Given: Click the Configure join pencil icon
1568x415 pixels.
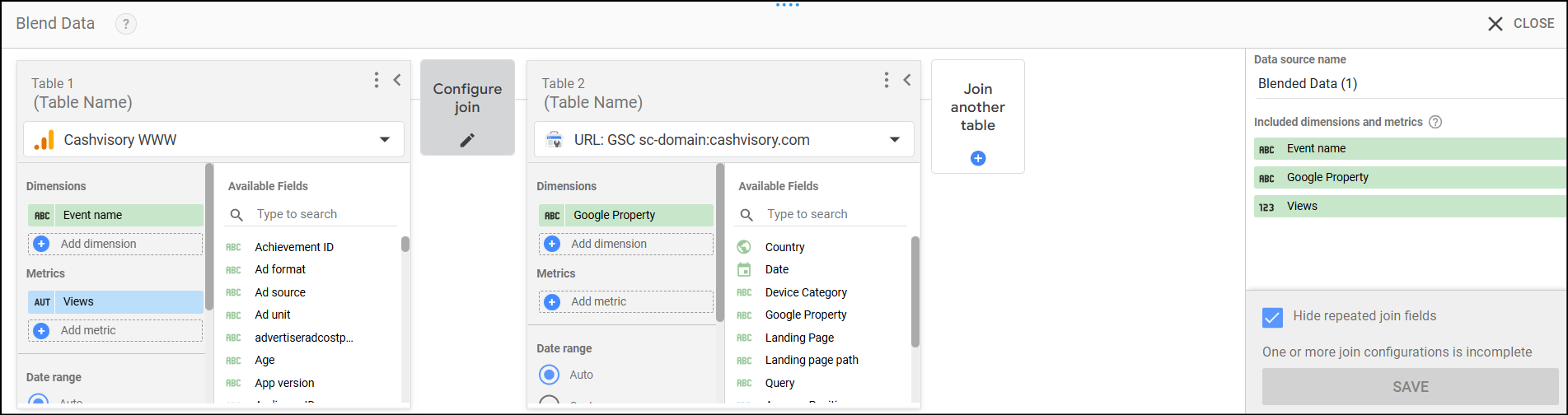Looking at the screenshot, I should point(467,140).
